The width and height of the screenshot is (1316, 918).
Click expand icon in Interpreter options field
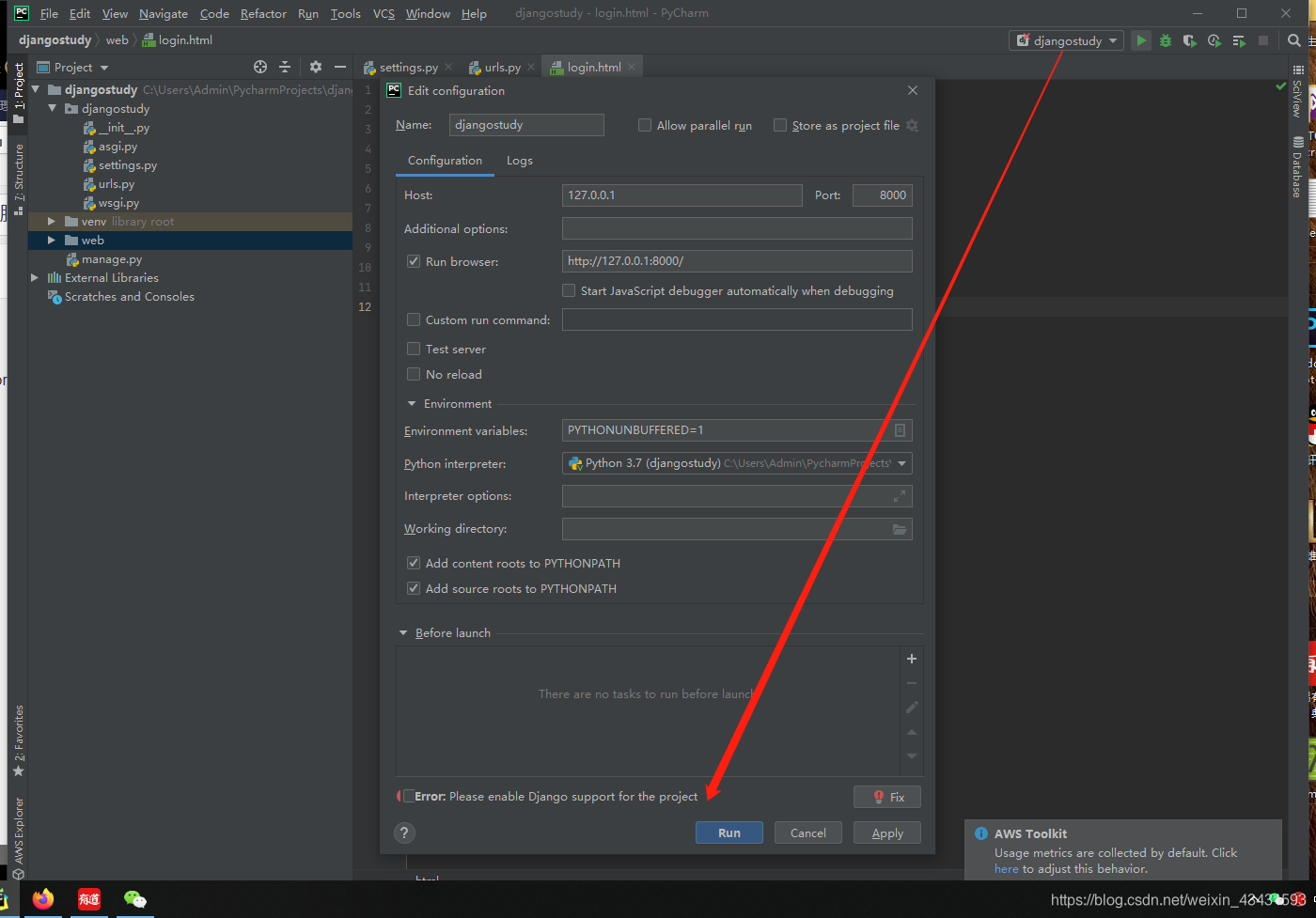pyautogui.click(x=900, y=496)
